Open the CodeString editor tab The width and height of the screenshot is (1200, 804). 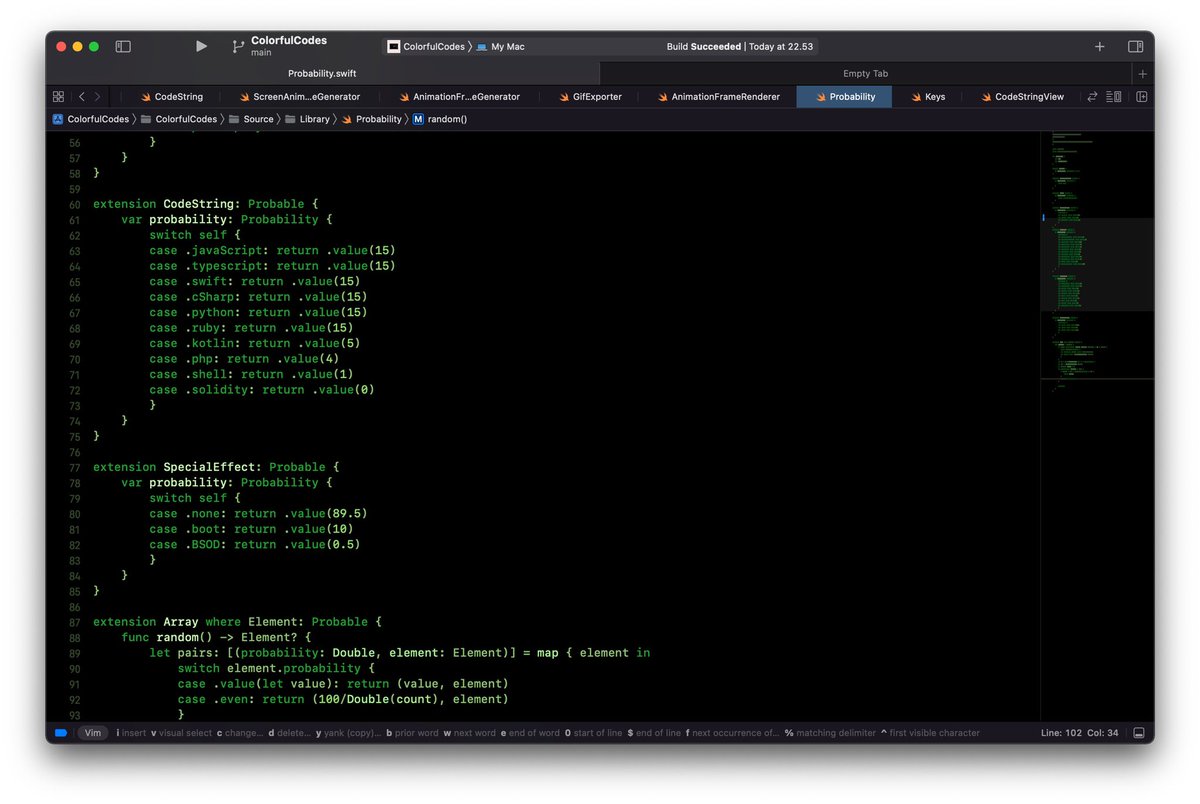tap(171, 97)
